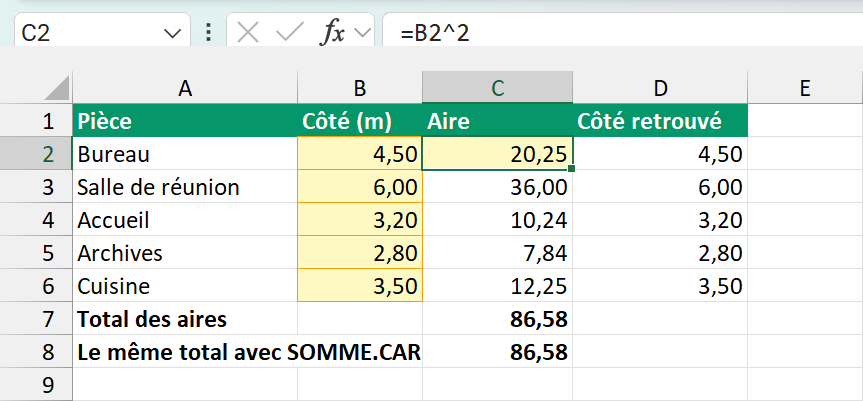Click the Aire cell showing 7,84
863x401 pixels.
pos(498,252)
